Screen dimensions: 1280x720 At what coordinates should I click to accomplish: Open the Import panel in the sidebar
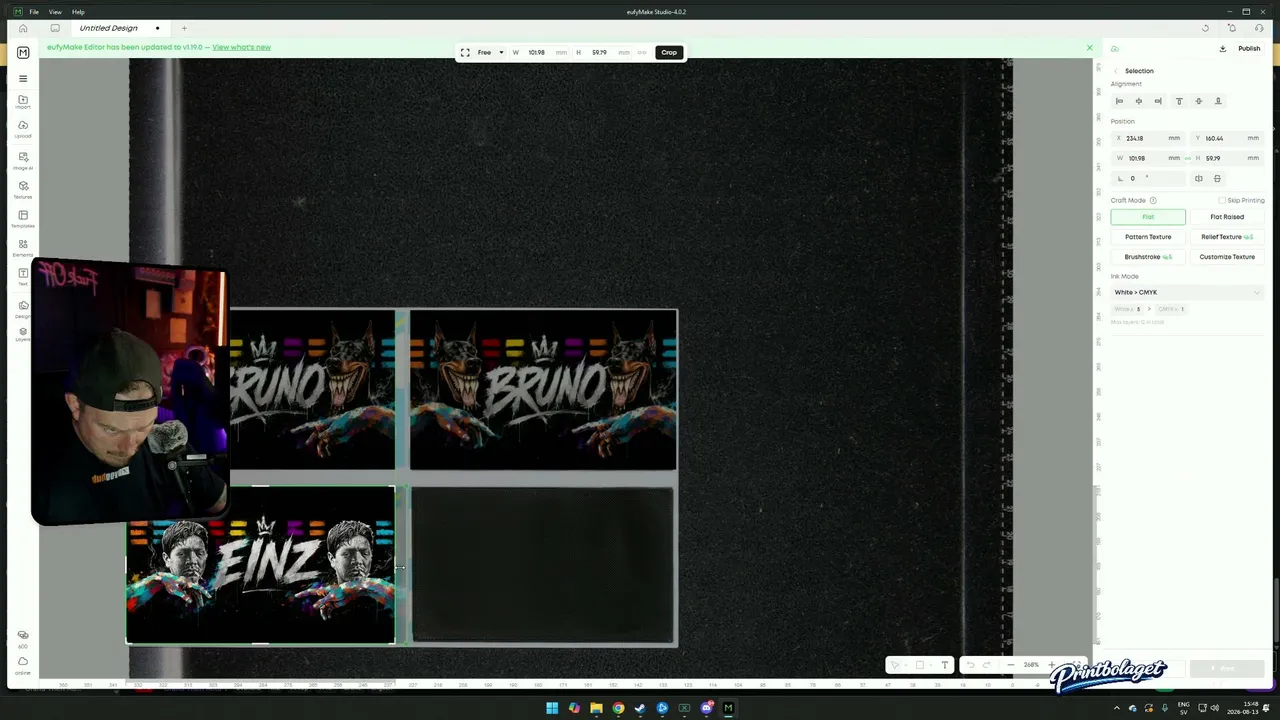click(x=23, y=102)
